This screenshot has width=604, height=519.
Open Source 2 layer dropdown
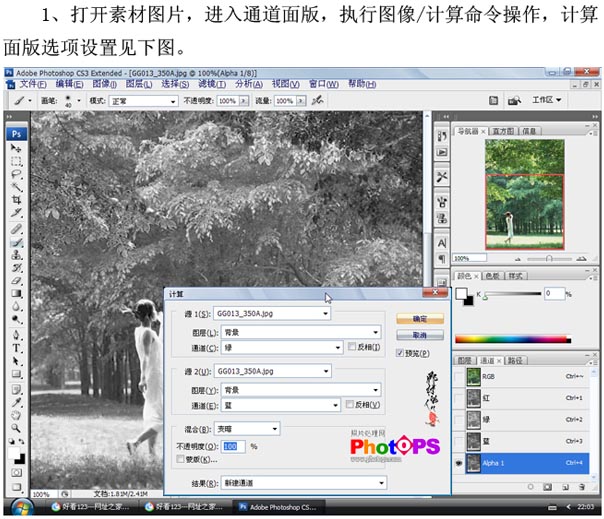[301, 390]
